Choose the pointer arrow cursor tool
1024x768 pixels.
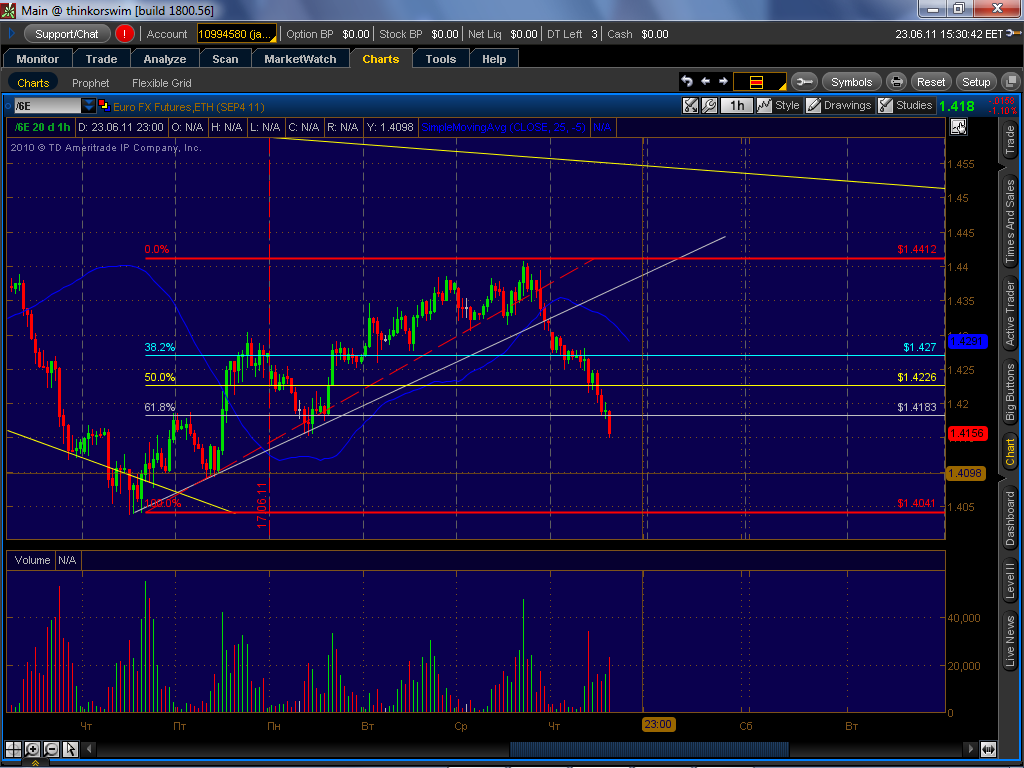[70, 749]
